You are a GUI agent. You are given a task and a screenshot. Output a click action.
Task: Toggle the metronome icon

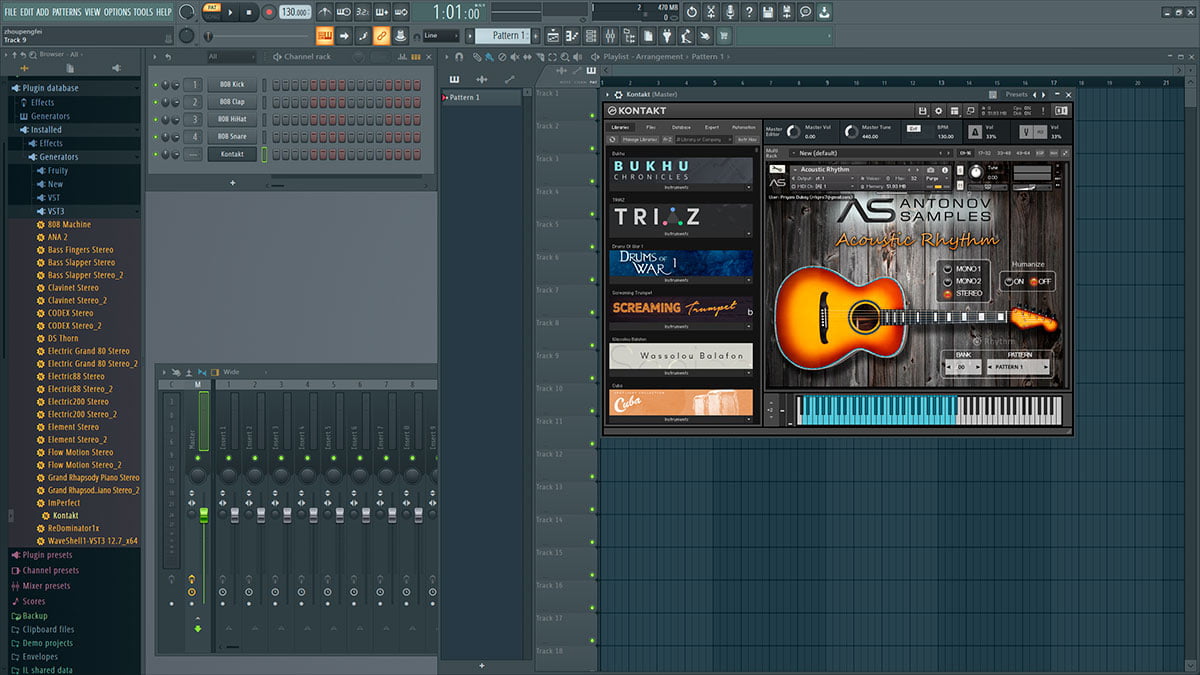pyautogui.click(x=325, y=12)
